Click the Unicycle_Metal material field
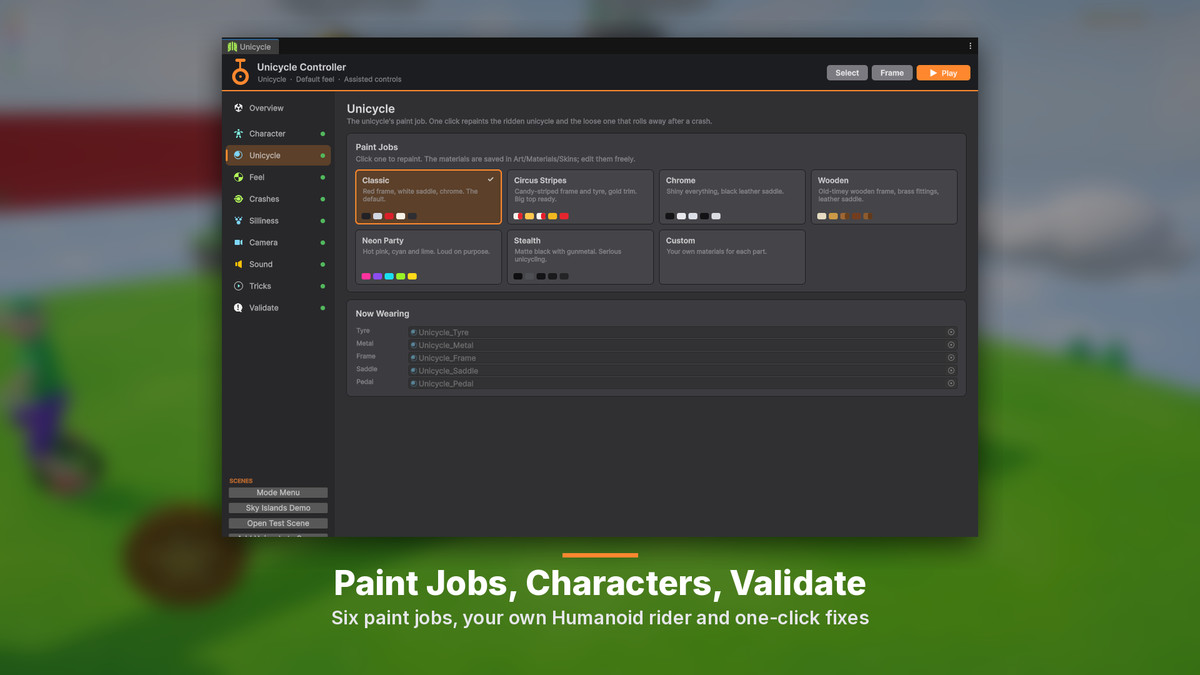This screenshot has width=1200, height=675. click(682, 345)
